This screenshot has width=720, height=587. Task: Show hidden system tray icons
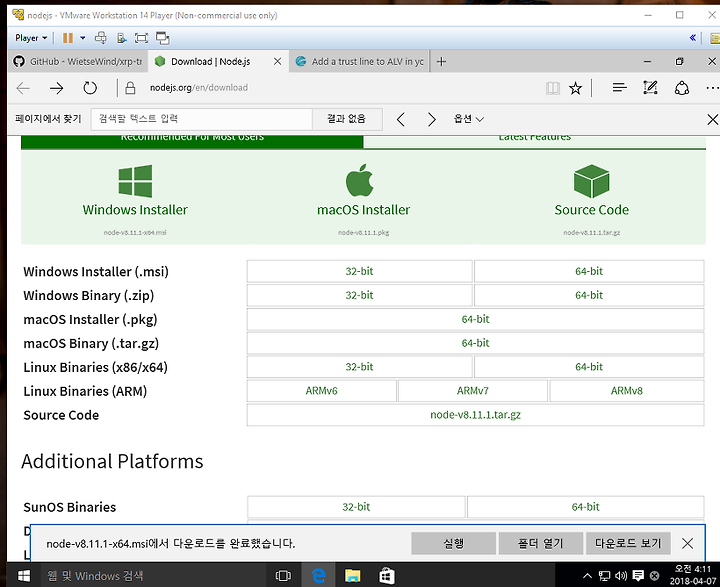(587, 576)
